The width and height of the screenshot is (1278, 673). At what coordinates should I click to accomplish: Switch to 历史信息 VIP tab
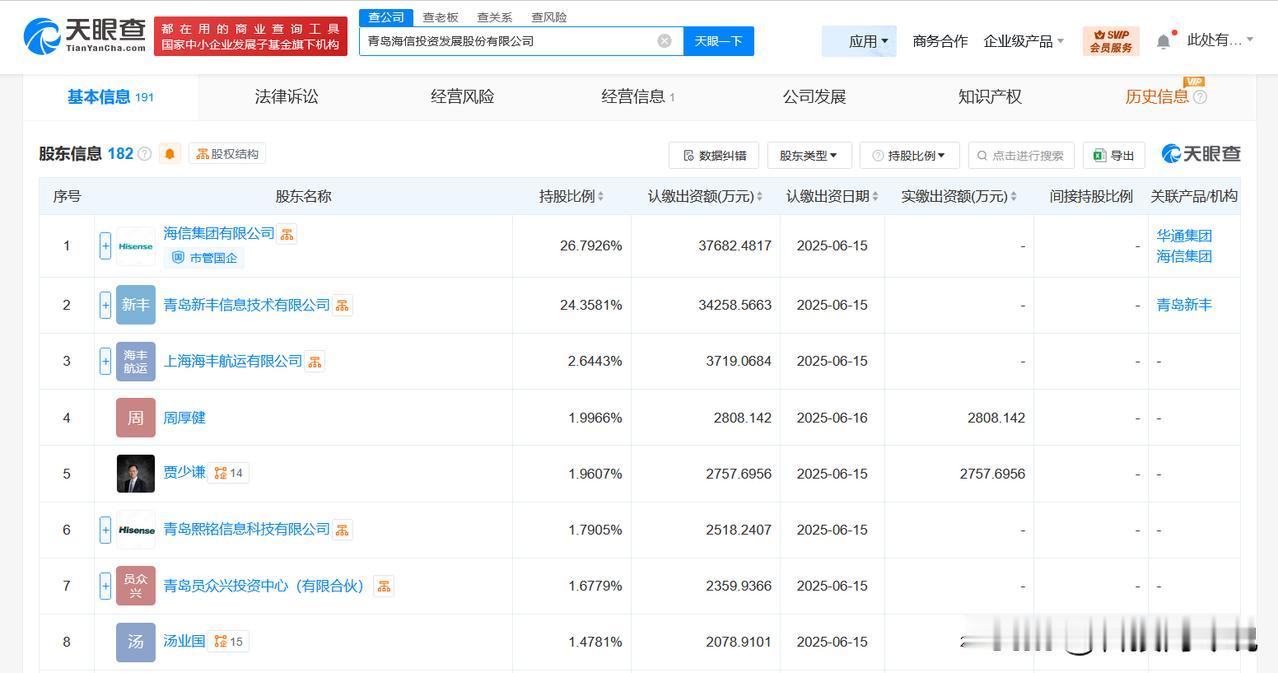1157,97
